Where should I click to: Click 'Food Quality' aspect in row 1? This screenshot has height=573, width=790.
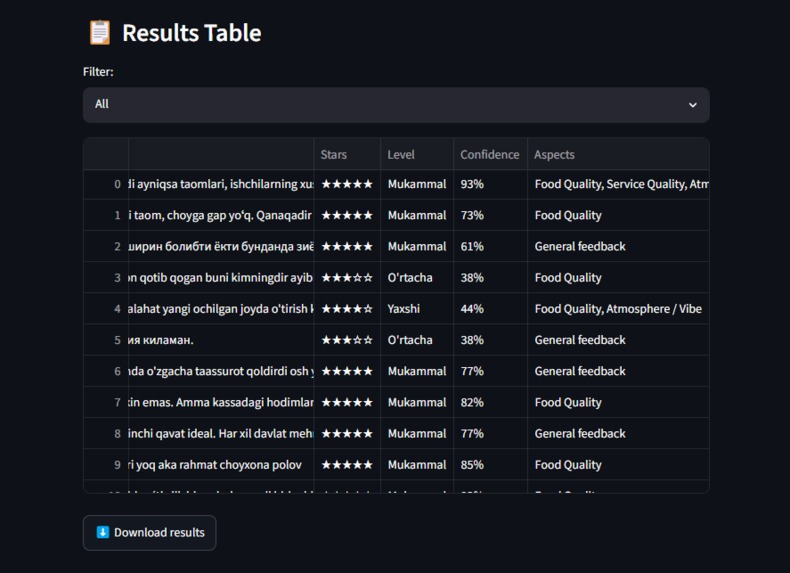coord(618,216)
